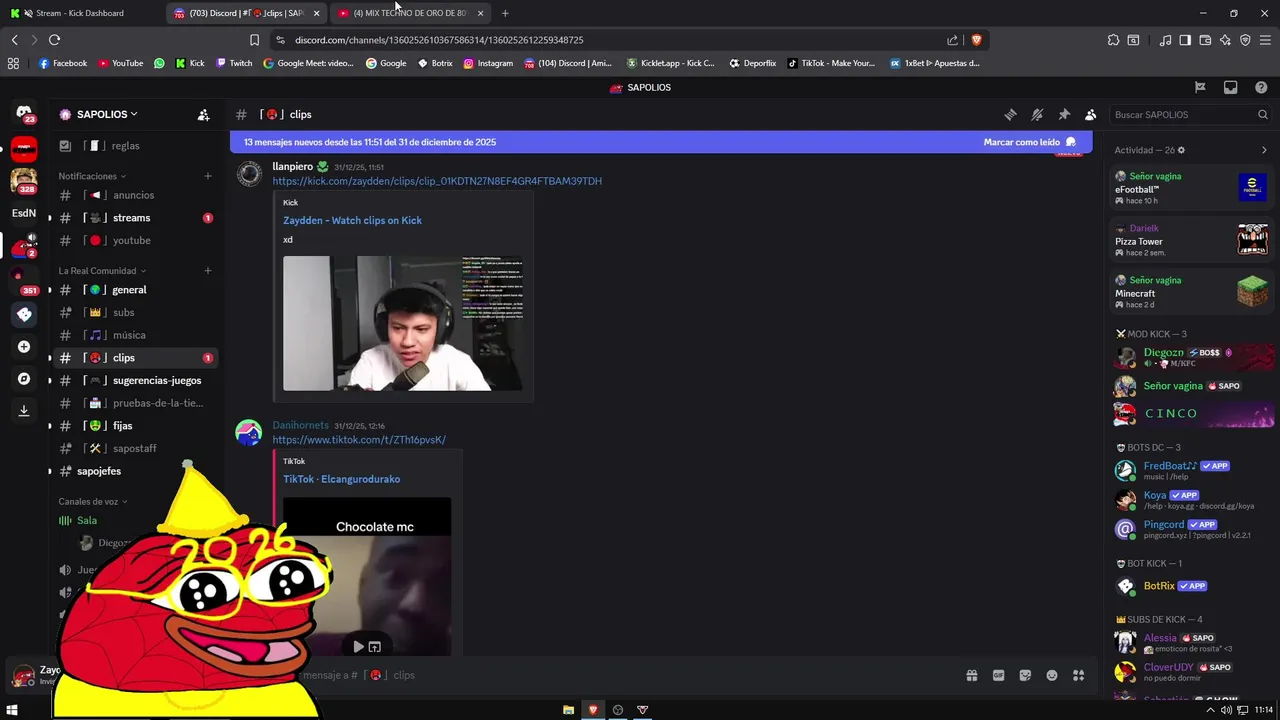Click the share icon in address bar
Viewport: 1280px width, 720px height.
pos(952,40)
